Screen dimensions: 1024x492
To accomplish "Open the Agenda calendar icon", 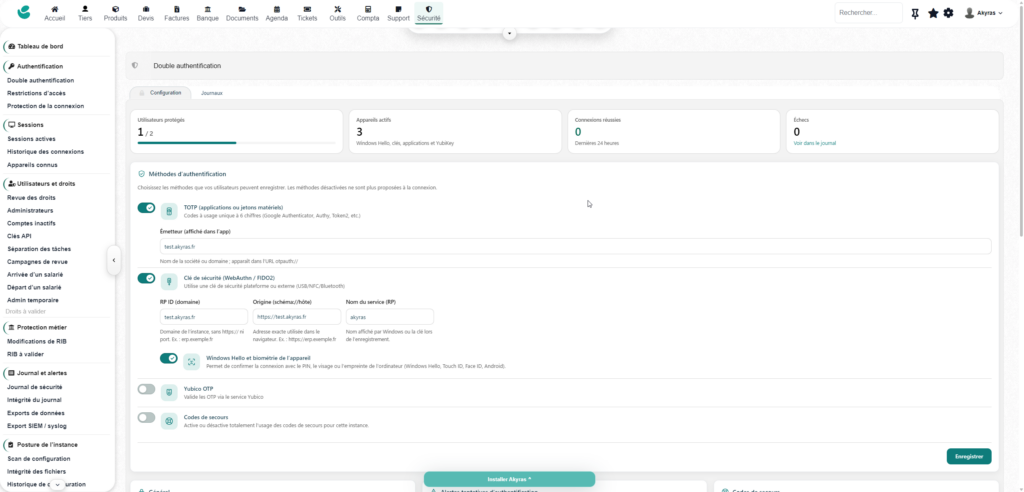I will pyautogui.click(x=277, y=10).
